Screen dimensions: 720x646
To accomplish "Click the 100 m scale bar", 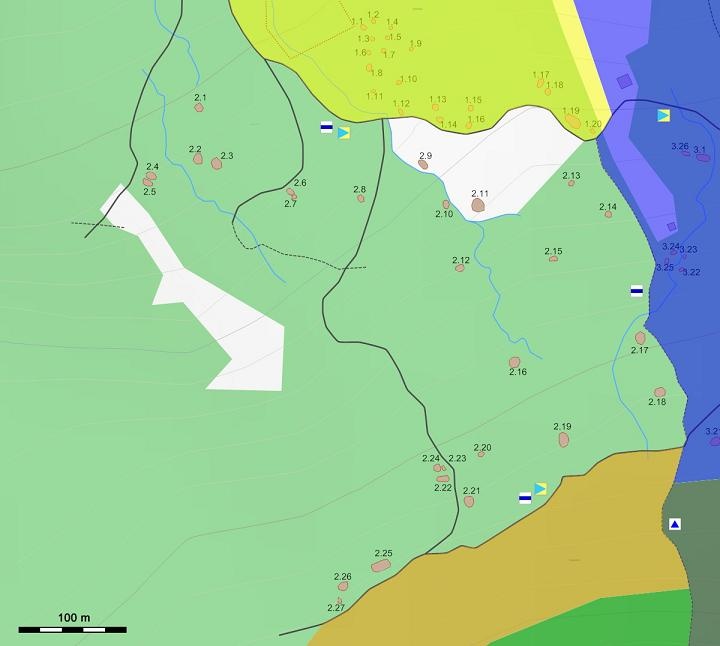I will click(72, 629).
